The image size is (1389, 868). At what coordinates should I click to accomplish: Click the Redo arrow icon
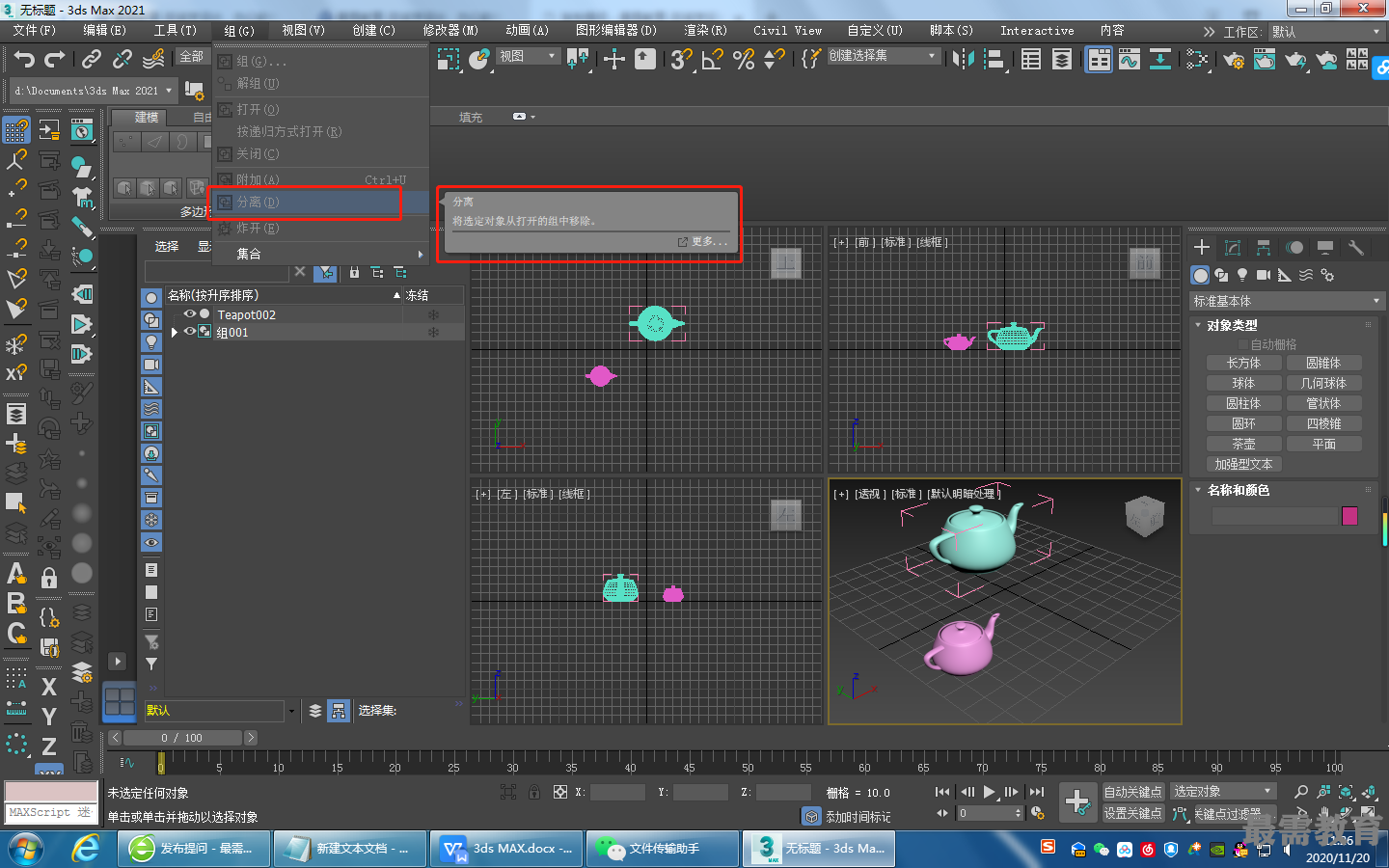click(55, 60)
